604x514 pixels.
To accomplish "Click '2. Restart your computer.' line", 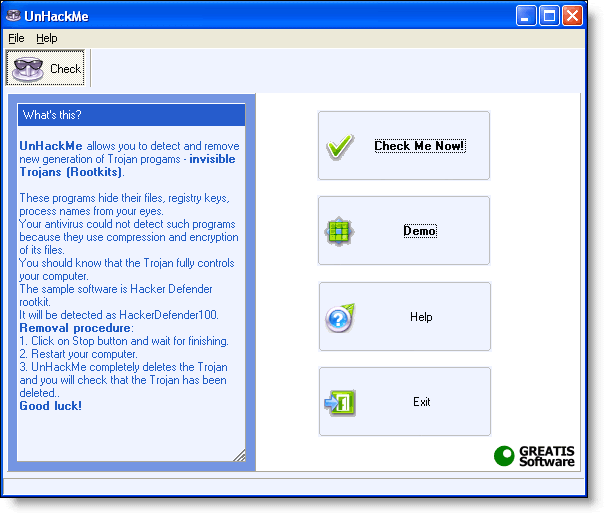I will pyautogui.click(x=78, y=354).
